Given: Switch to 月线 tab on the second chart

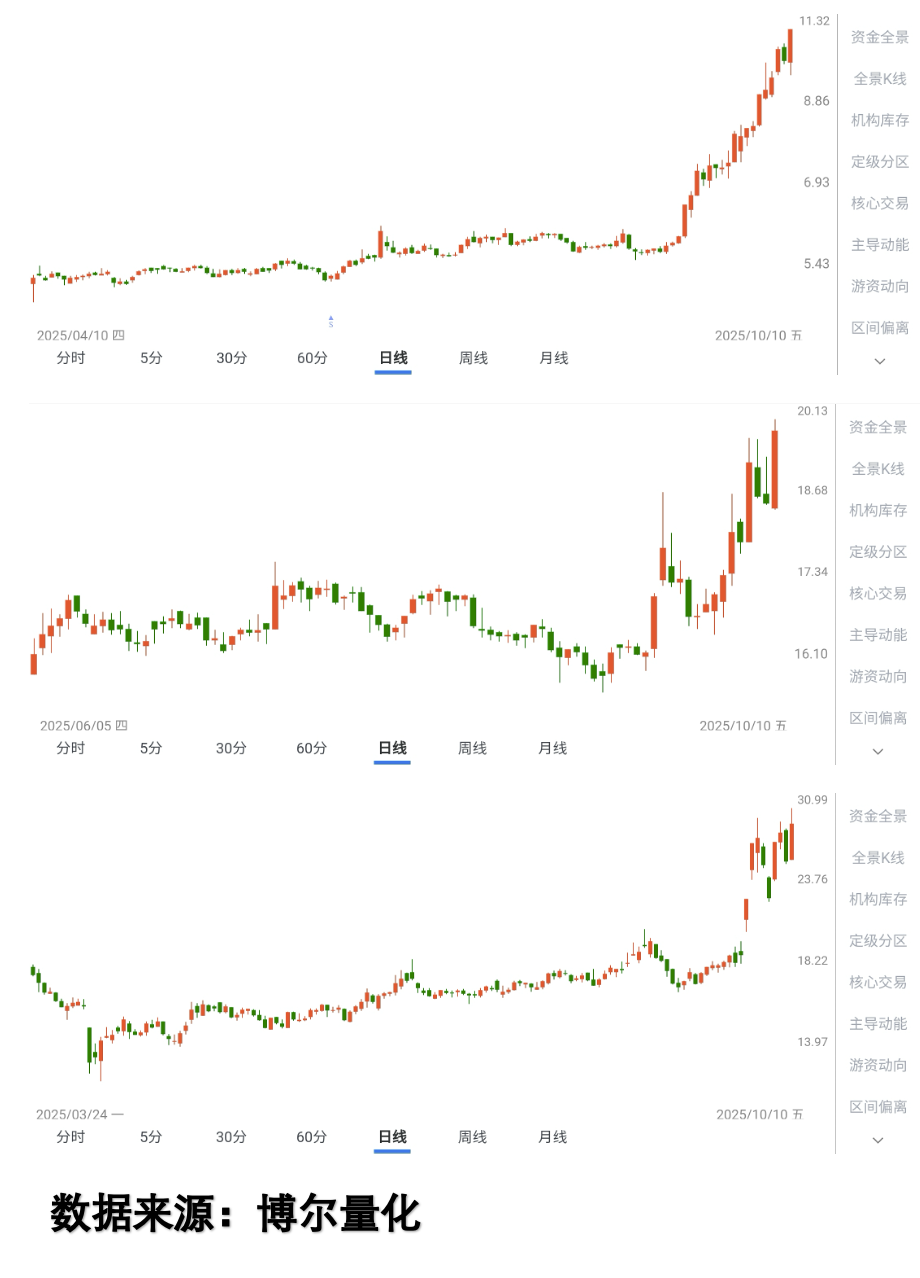Looking at the screenshot, I should (553, 747).
